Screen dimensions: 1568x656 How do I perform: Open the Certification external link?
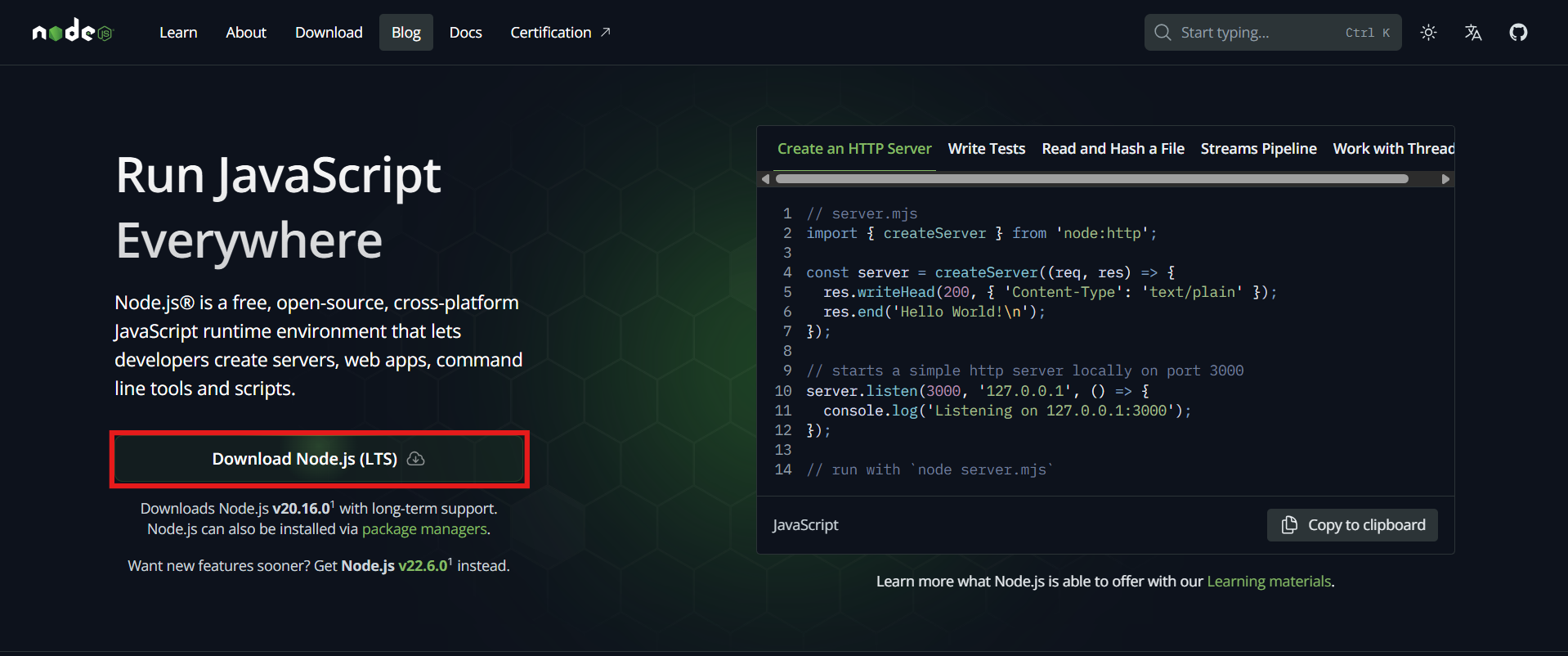coord(560,33)
